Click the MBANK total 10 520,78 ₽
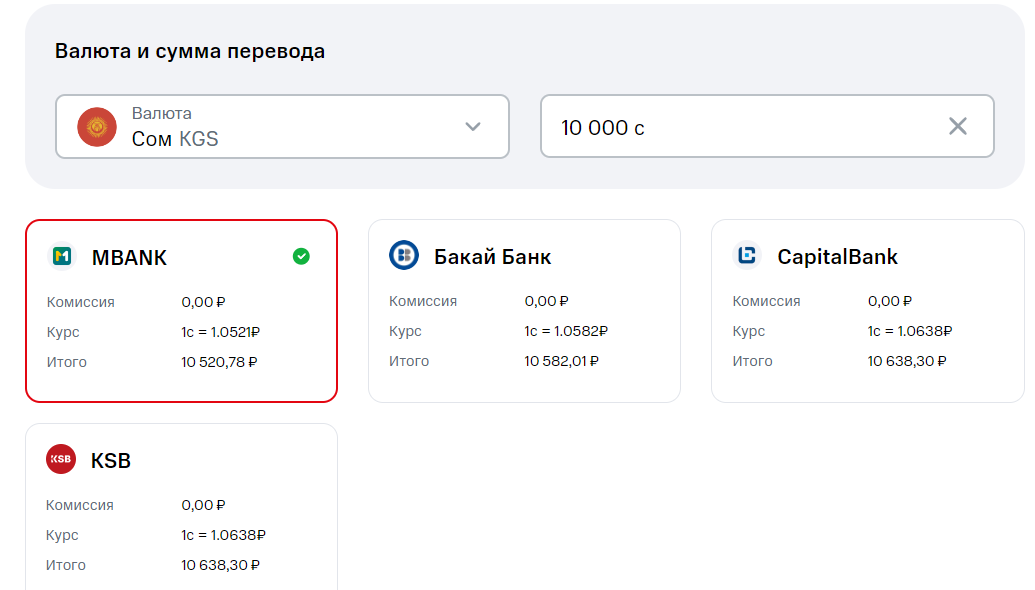This screenshot has width=1035, height=590. [219, 362]
